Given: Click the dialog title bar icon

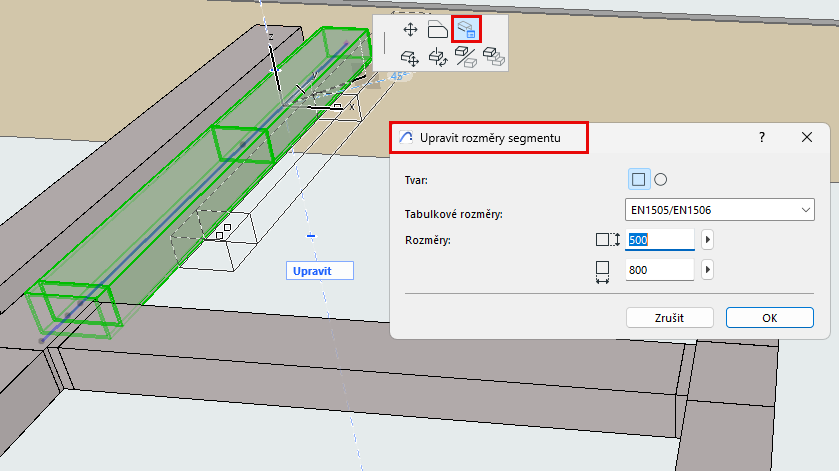Looking at the screenshot, I should (406, 138).
